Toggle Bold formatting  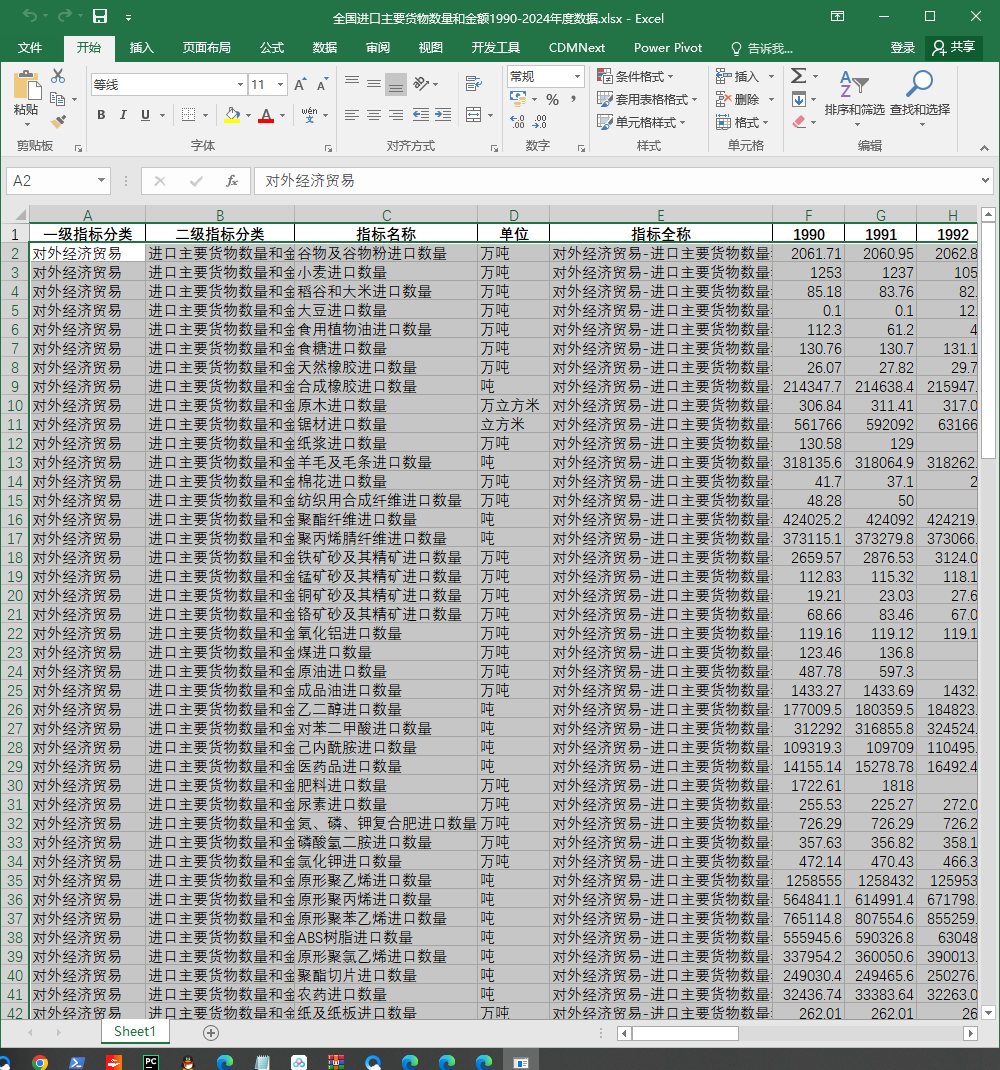coord(101,115)
